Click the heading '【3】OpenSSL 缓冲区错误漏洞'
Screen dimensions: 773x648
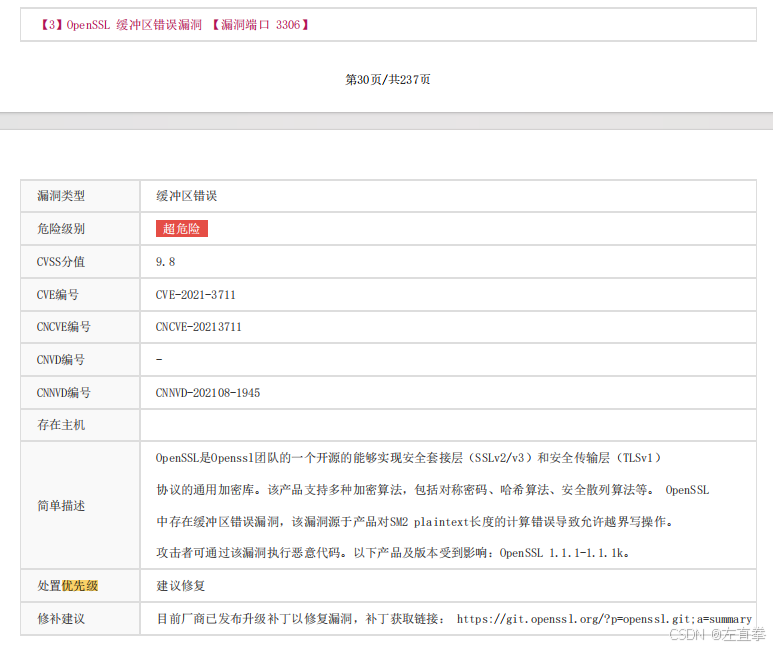(120, 25)
